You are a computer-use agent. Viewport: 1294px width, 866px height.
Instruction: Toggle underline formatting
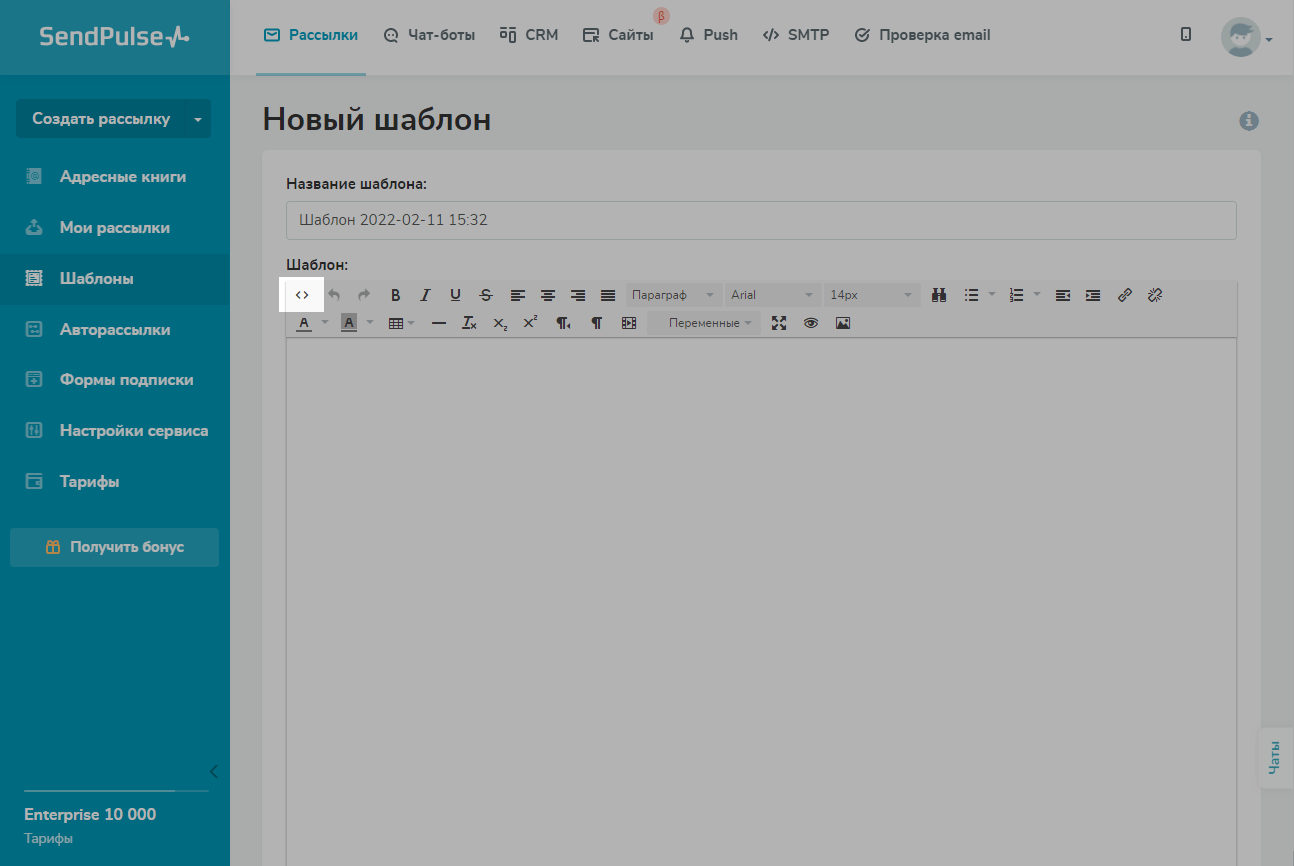pyautogui.click(x=455, y=295)
